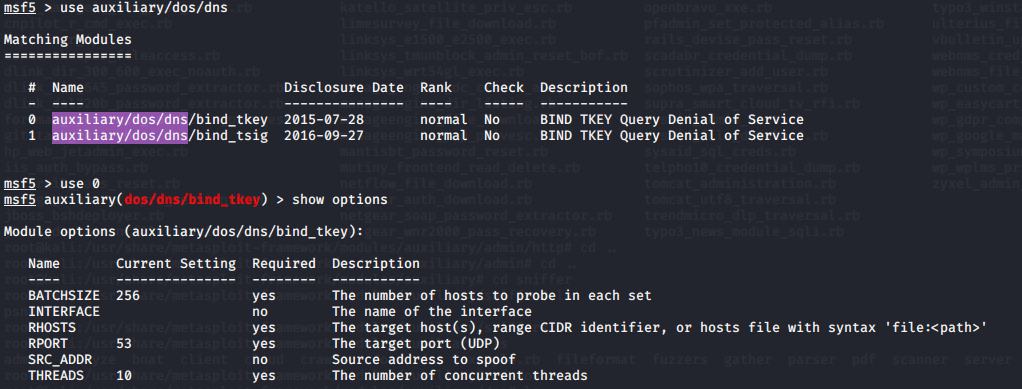Click 'yes' in the RHOSTS row

point(264,327)
